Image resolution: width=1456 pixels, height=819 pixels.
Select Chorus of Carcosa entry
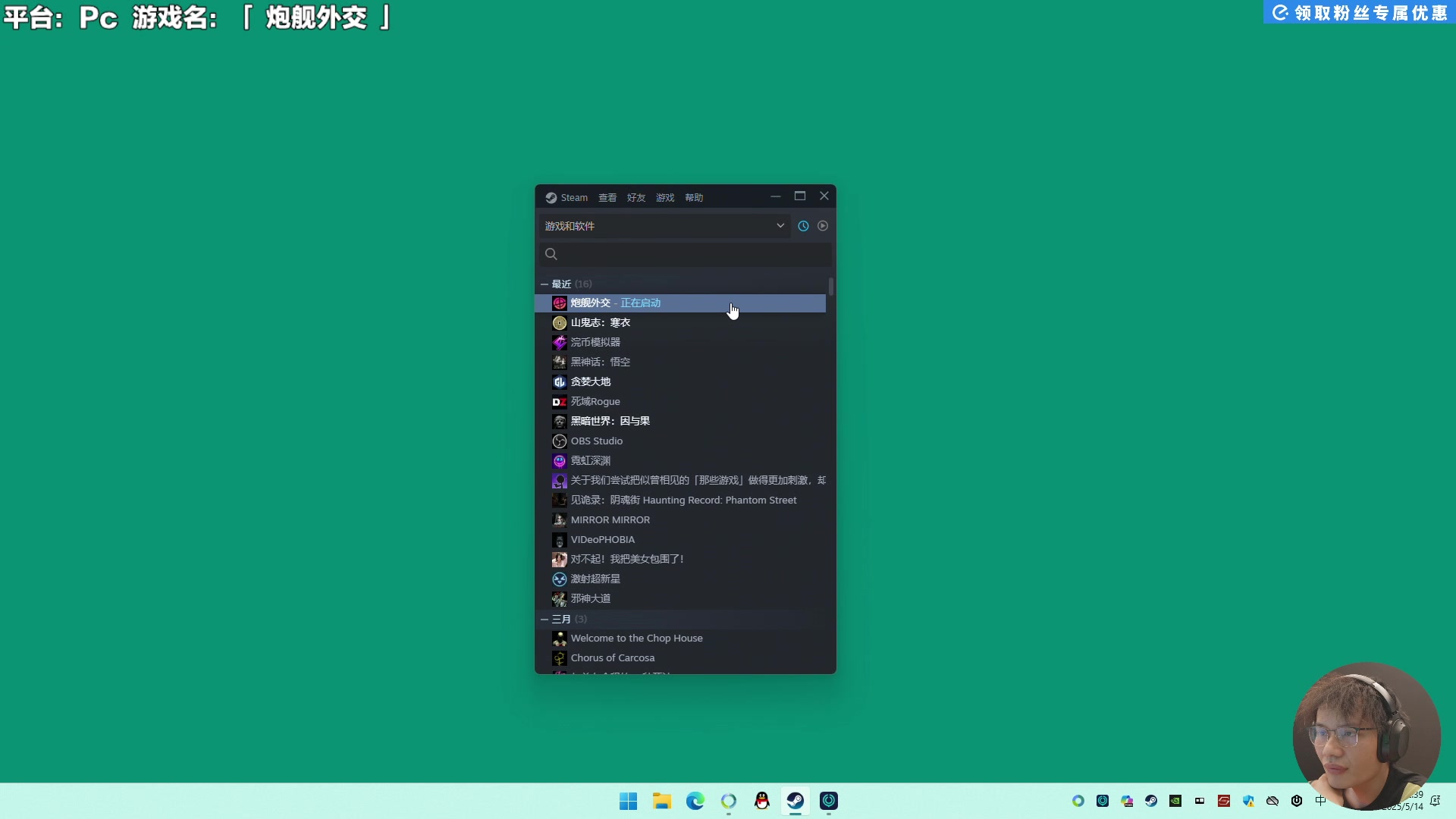(x=680, y=657)
